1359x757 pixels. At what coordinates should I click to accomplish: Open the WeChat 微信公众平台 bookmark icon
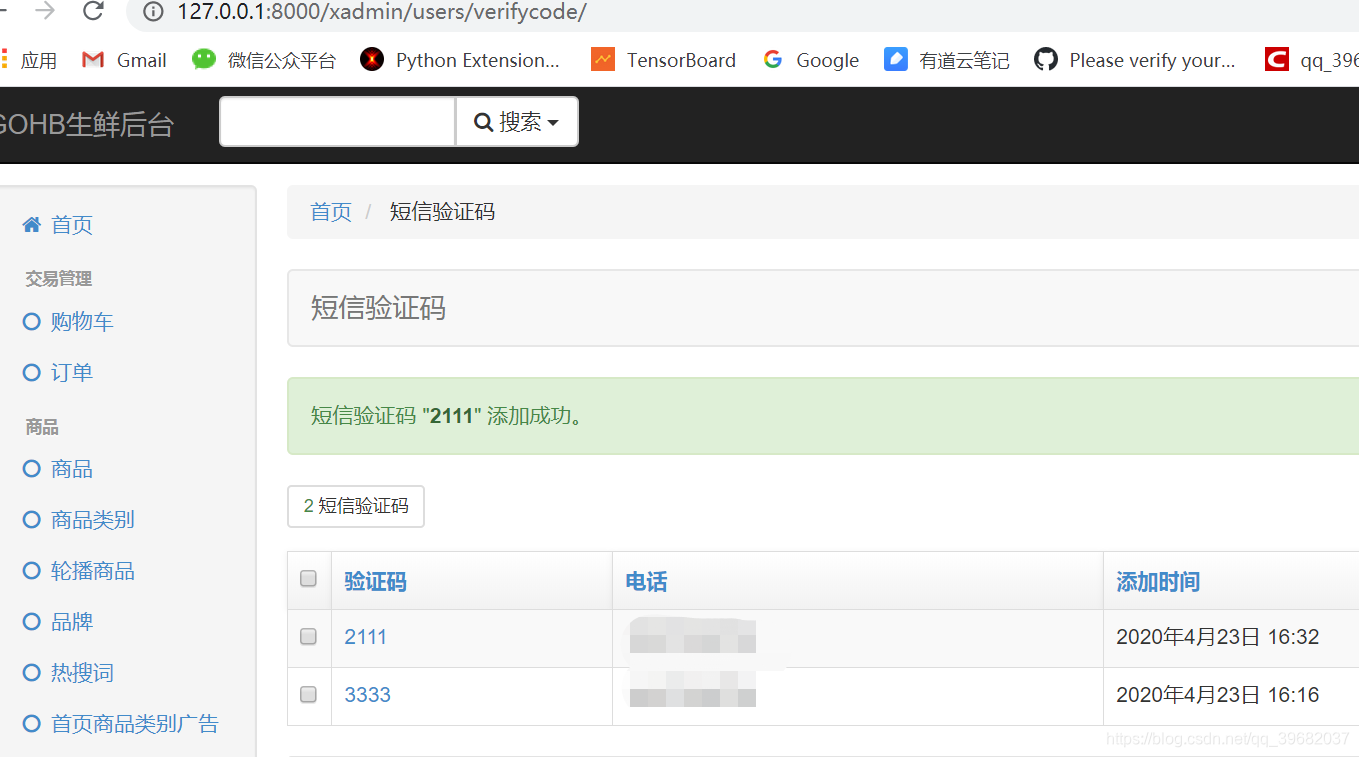tap(204, 59)
